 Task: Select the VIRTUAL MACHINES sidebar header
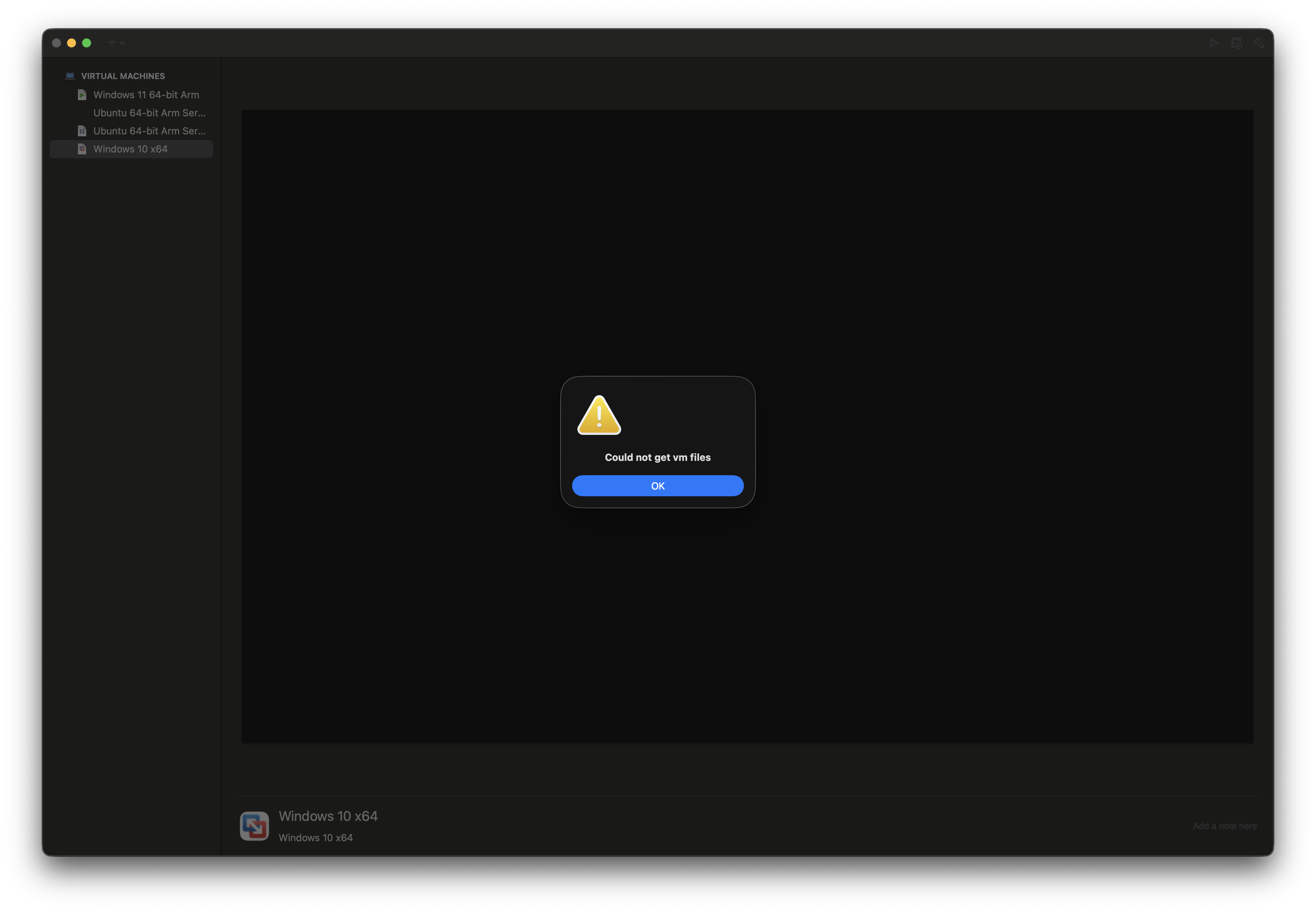pos(123,76)
